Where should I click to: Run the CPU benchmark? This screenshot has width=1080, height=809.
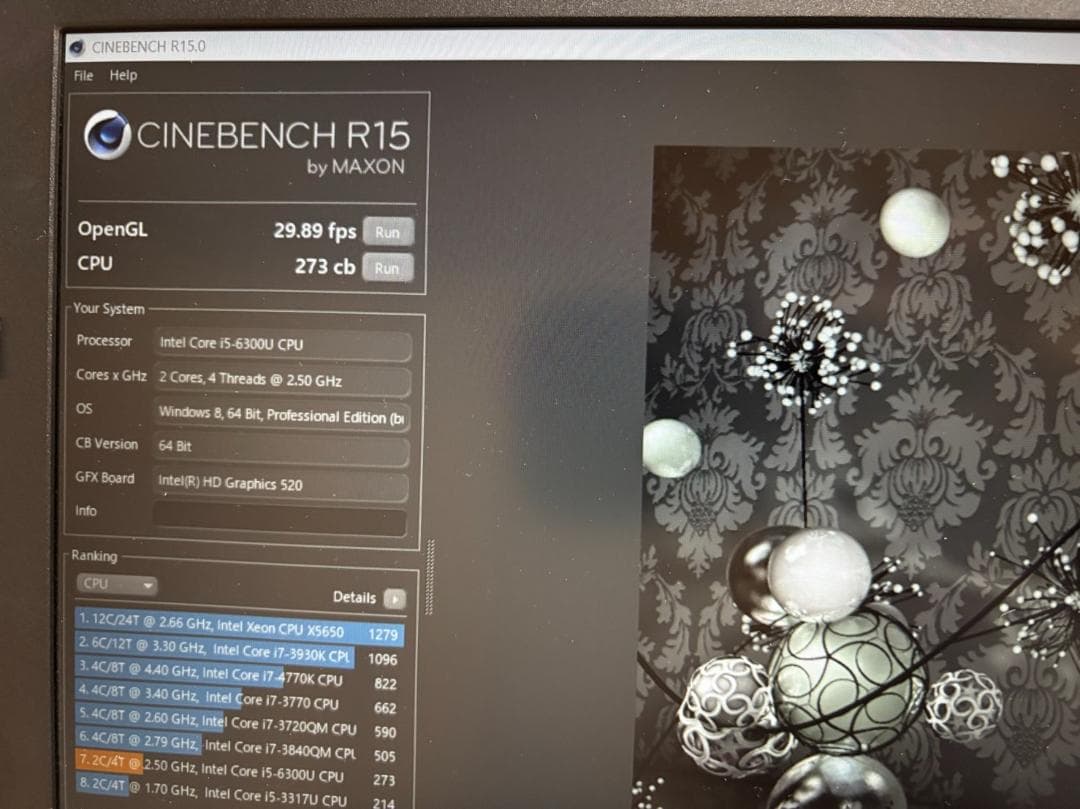pyautogui.click(x=387, y=268)
